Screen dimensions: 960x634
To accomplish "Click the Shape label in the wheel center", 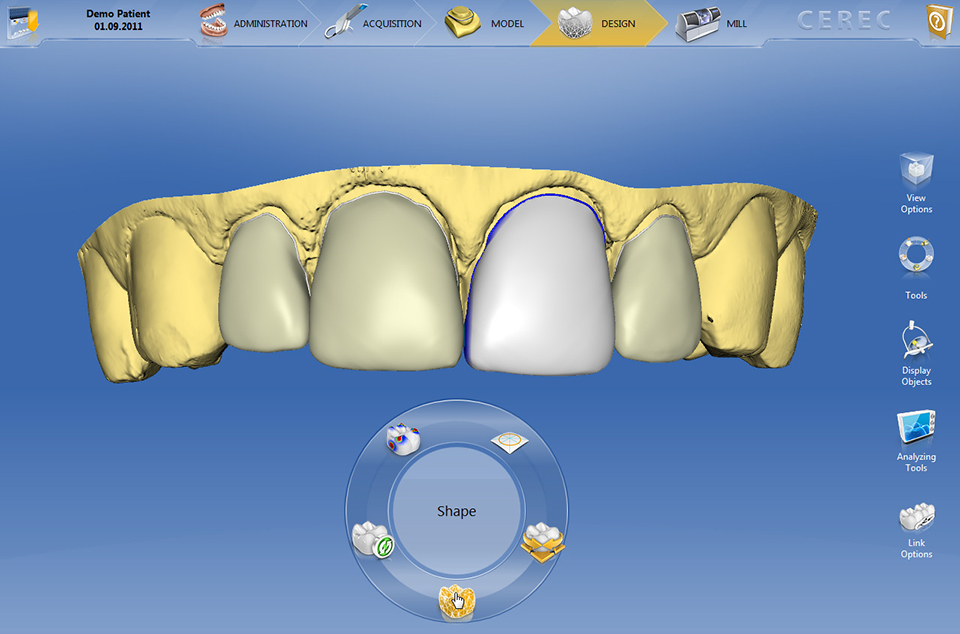I will pos(457,511).
